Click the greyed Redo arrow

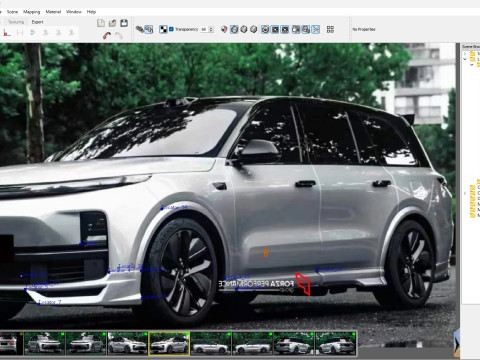[118, 35]
